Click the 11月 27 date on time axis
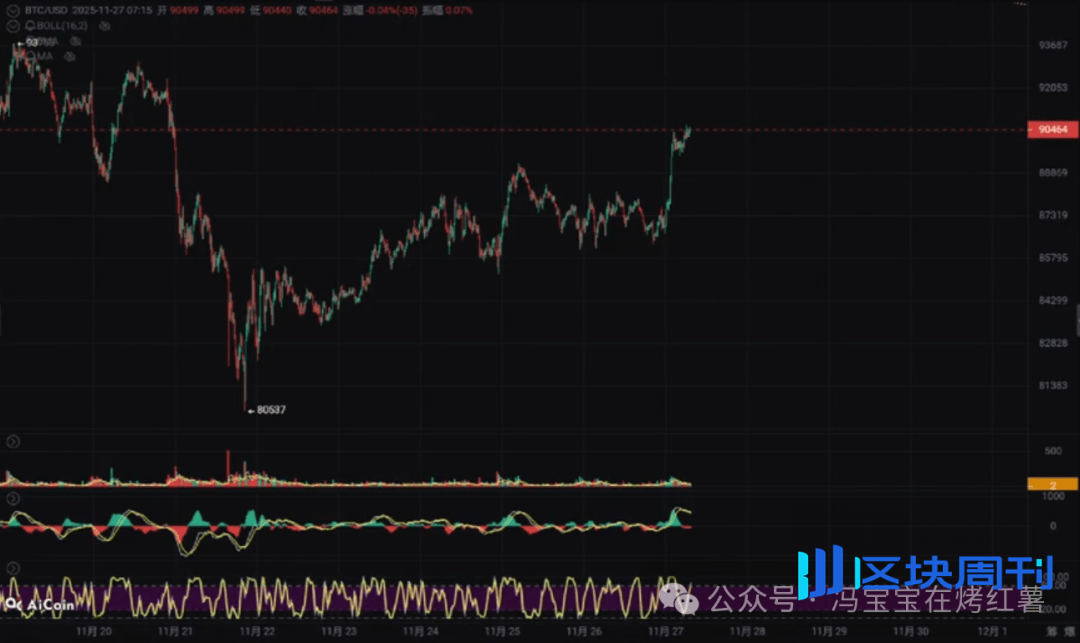This screenshot has width=1080, height=643. pyautogui.click(x=664, y=632)
